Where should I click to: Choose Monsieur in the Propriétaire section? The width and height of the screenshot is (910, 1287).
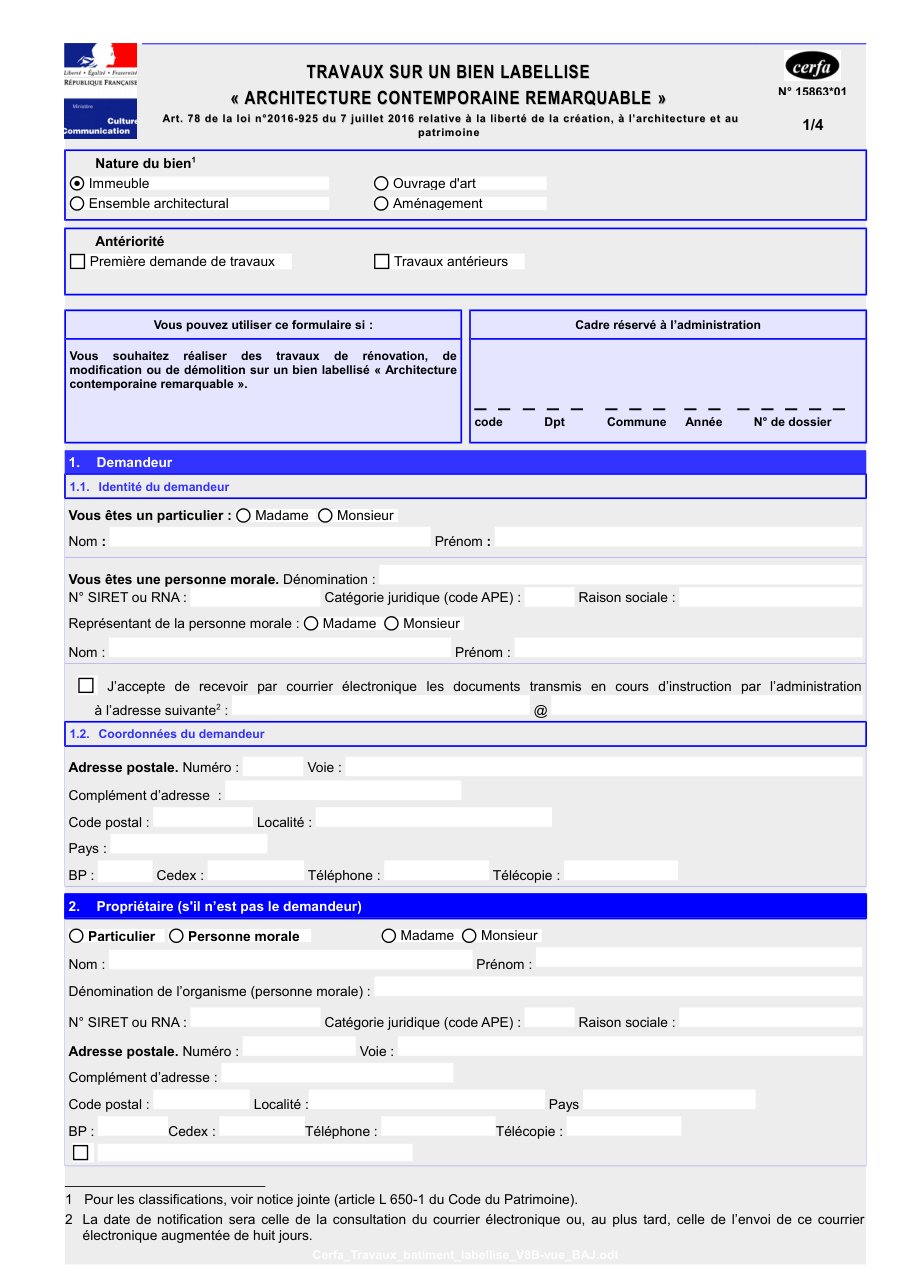[469, 936]
